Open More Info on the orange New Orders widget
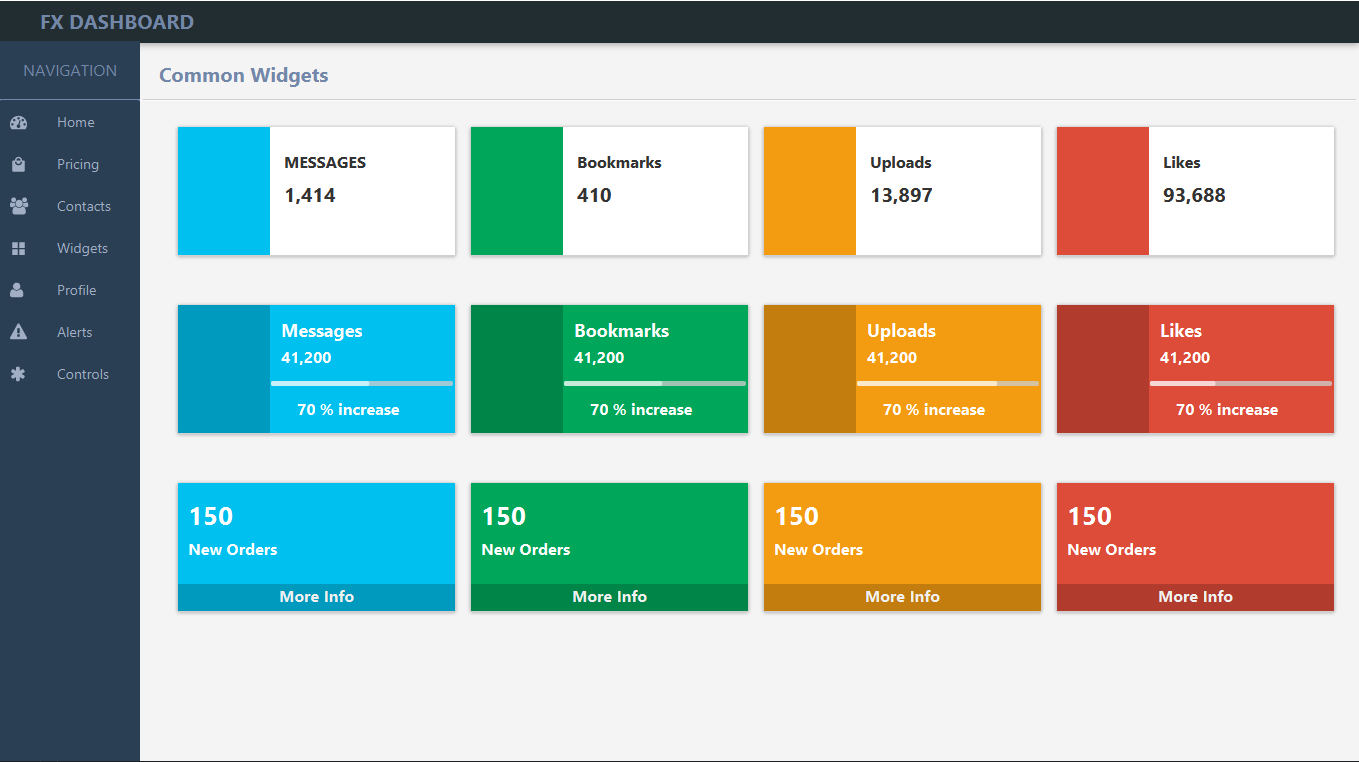This screenshot has height=762, width=1359. [x=902, y=597]
